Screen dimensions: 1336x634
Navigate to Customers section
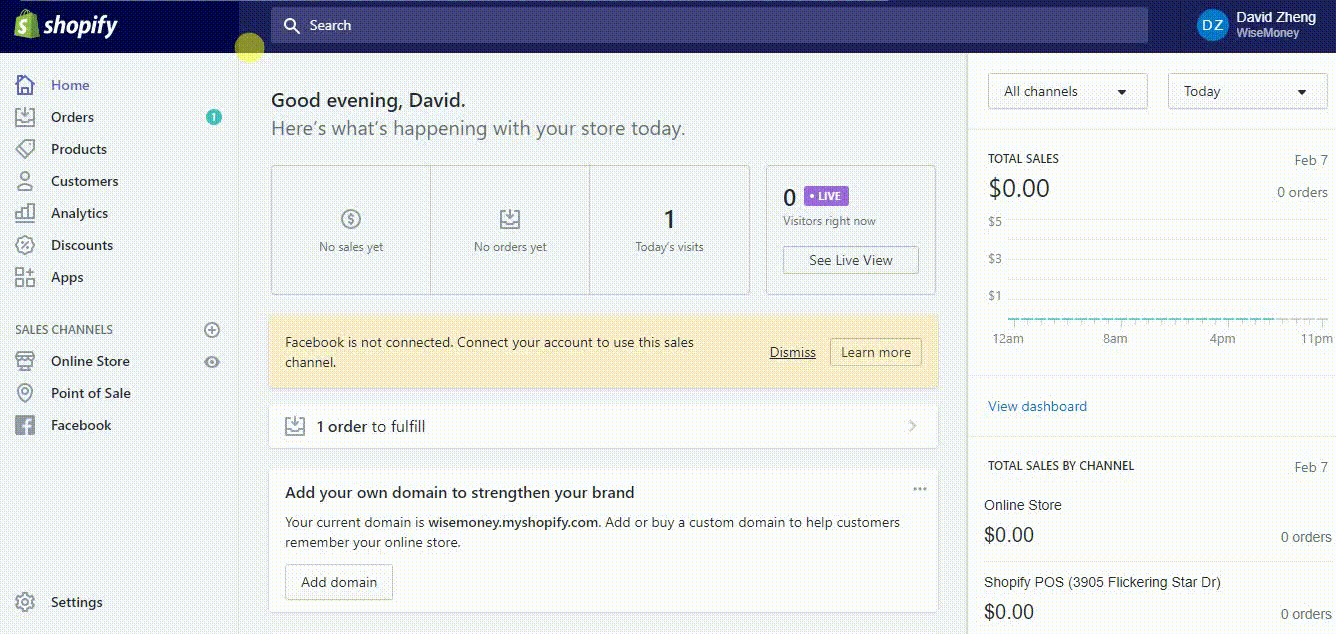point(85,181)
